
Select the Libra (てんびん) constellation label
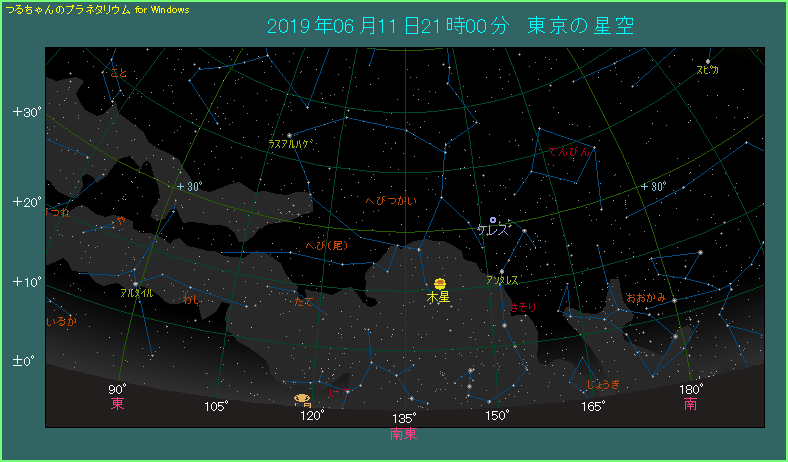(x=569, y=152)
